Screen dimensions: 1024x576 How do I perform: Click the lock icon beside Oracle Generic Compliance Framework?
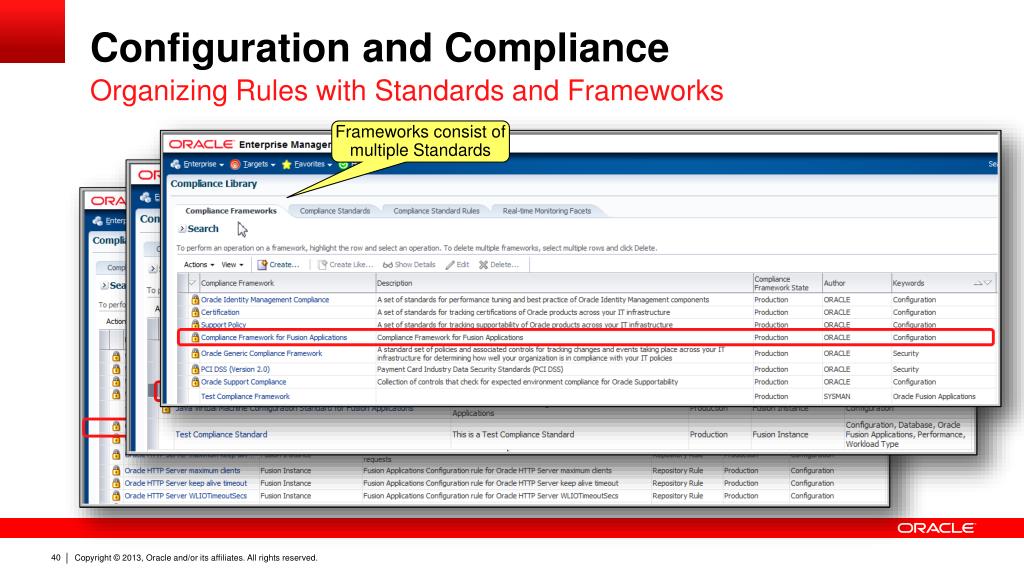tap(195, 353)
